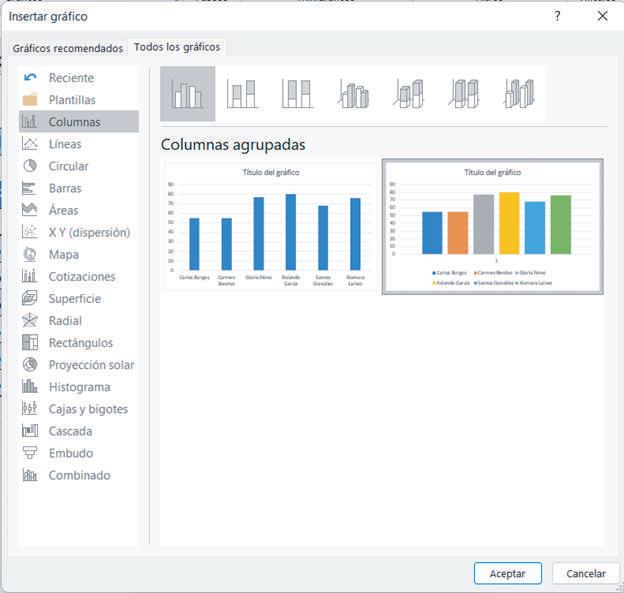Pick the single-color blue column chart preview
Screen dimensions: 624x593
[x=271, y=227]
